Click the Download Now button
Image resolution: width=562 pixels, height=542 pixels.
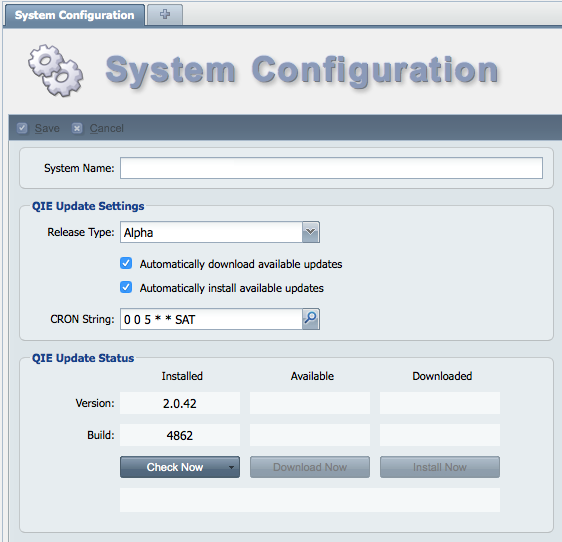click(x=310, y=467)
